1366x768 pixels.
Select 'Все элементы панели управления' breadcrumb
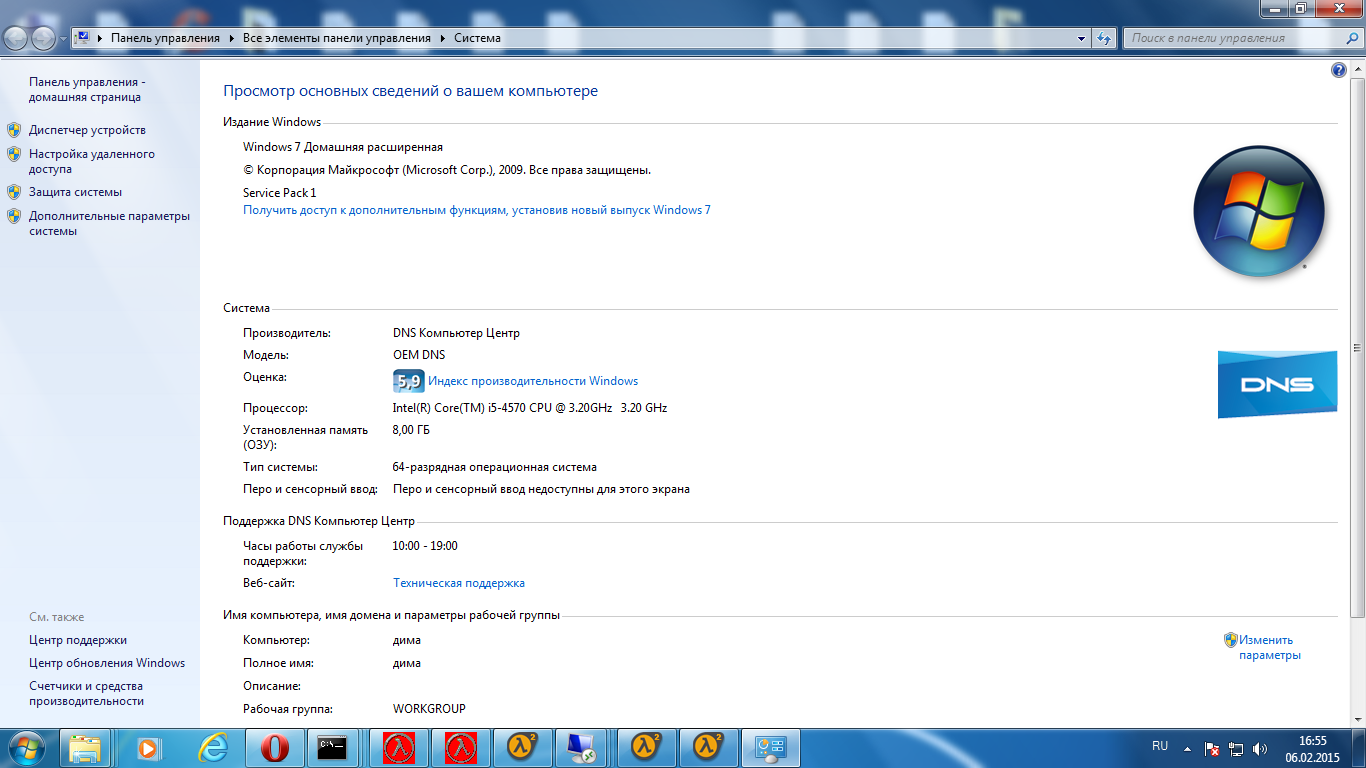(x=337, y=38)
